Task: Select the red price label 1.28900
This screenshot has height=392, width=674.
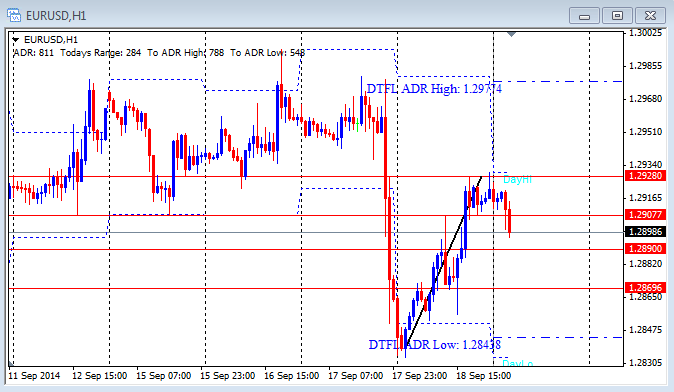Action: coord(645,249)
